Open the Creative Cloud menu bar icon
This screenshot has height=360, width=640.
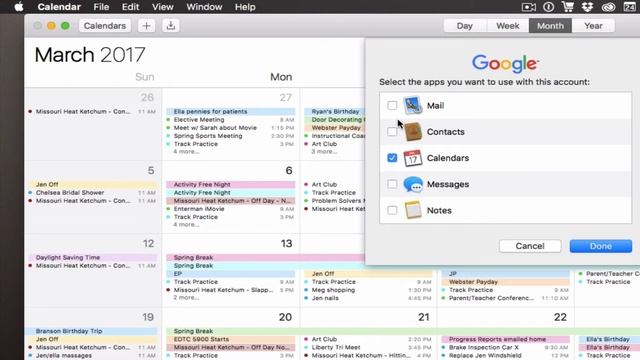[x=608, y=7]
